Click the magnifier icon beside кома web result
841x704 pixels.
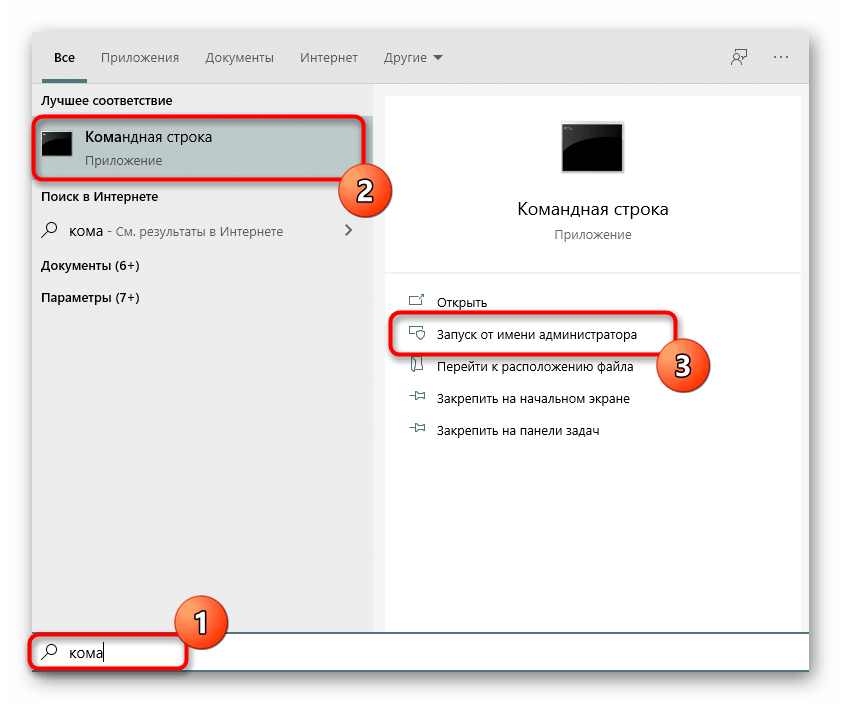50,231
